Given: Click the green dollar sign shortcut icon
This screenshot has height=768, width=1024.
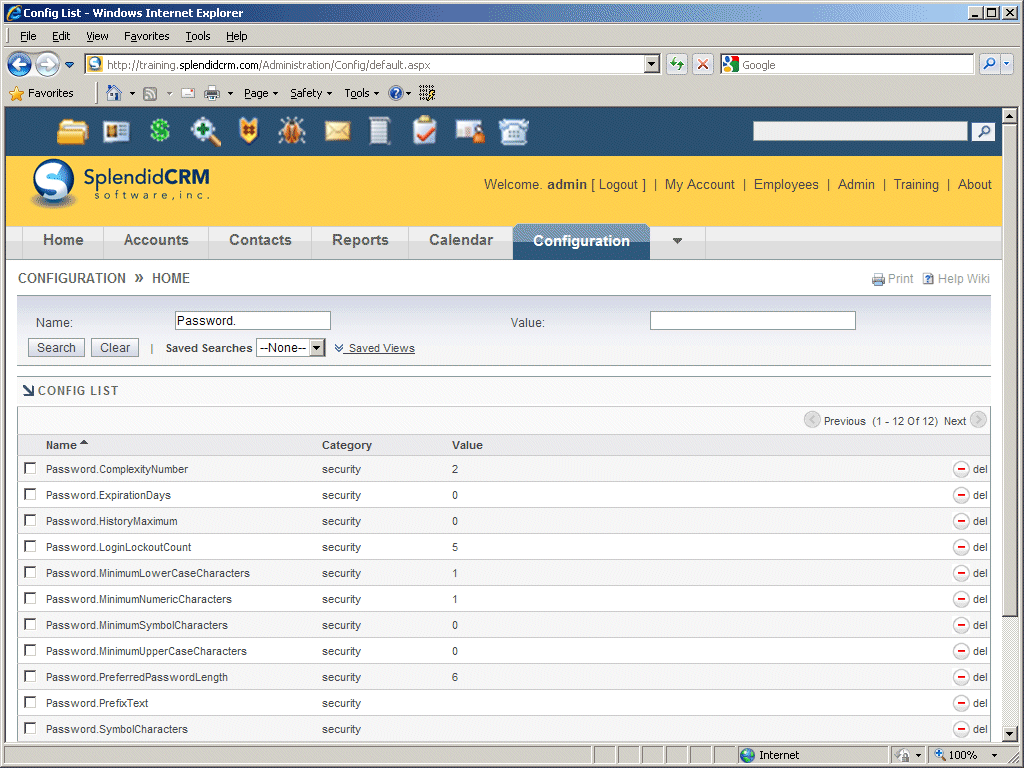Looking at the screenshot, I should [160, 131].
